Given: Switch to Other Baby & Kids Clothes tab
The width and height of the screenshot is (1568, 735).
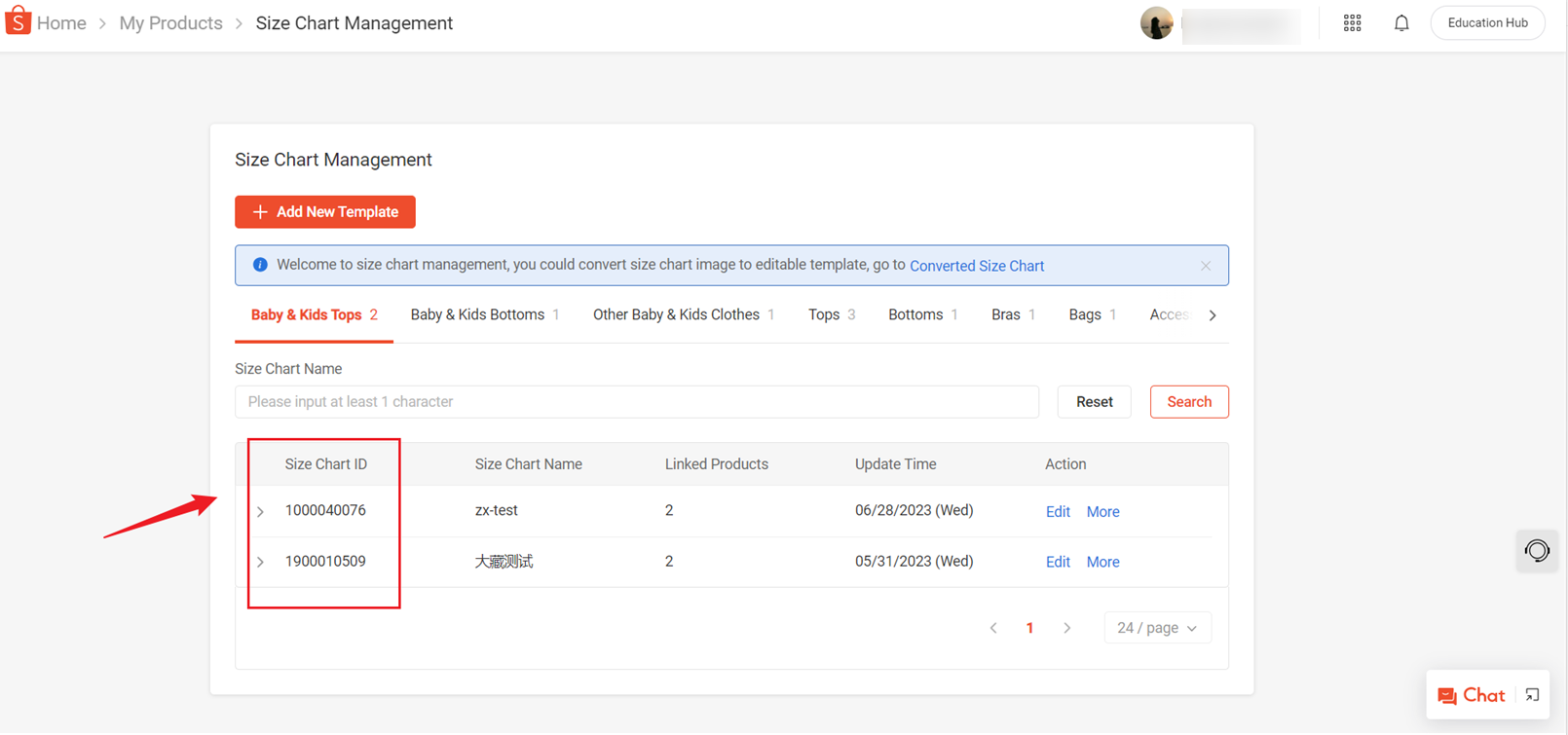Looking at the screenshot, I should (x=684, y=314).
